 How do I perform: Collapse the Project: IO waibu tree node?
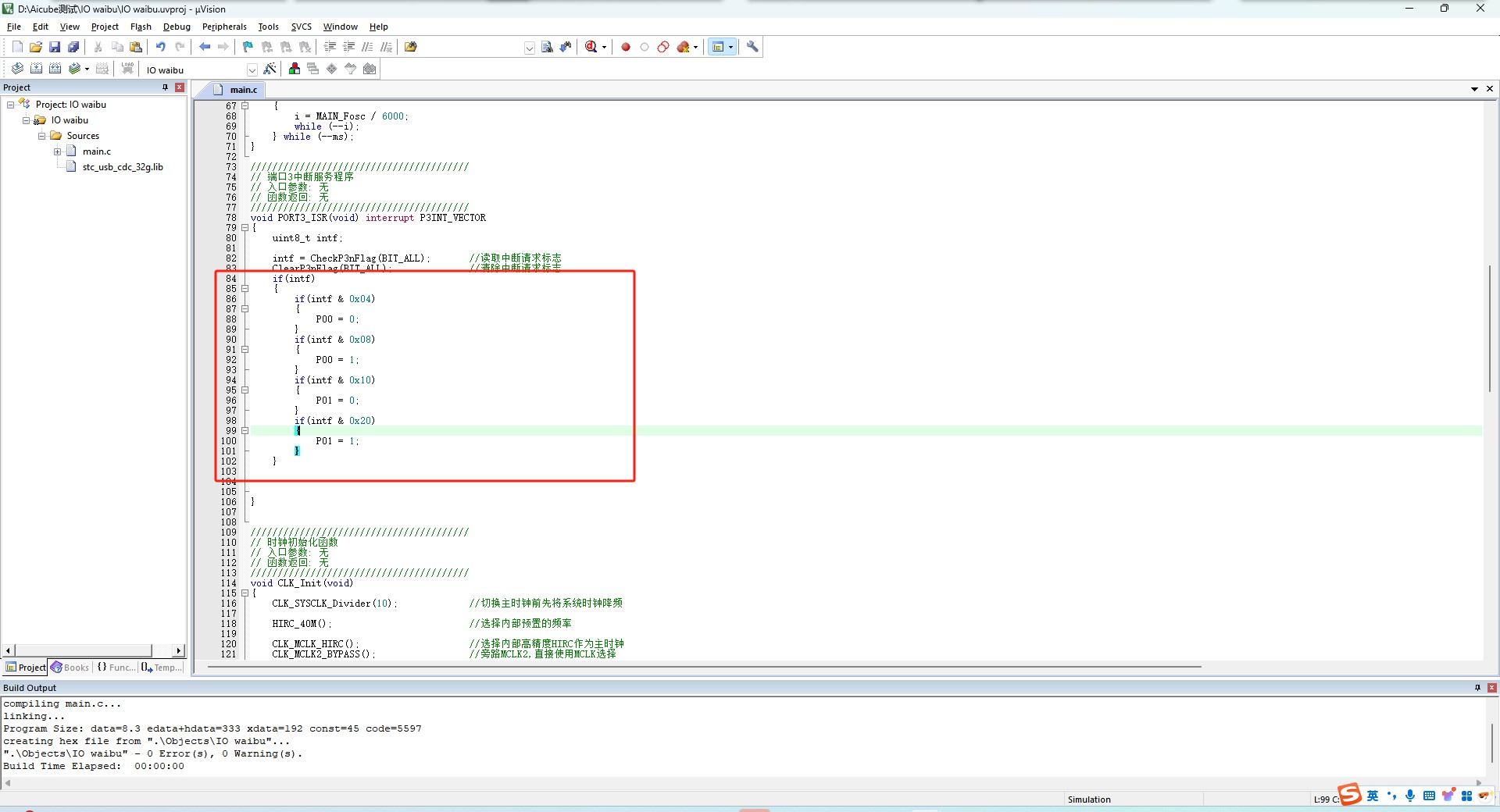coord(10,105)
